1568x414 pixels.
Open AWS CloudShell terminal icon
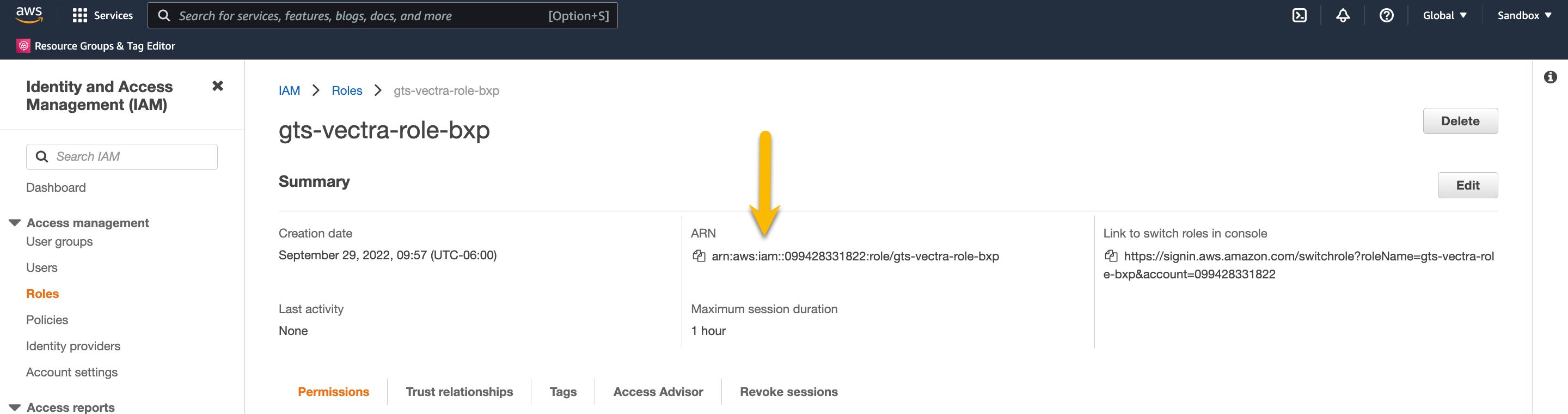tap(1299, 16)
